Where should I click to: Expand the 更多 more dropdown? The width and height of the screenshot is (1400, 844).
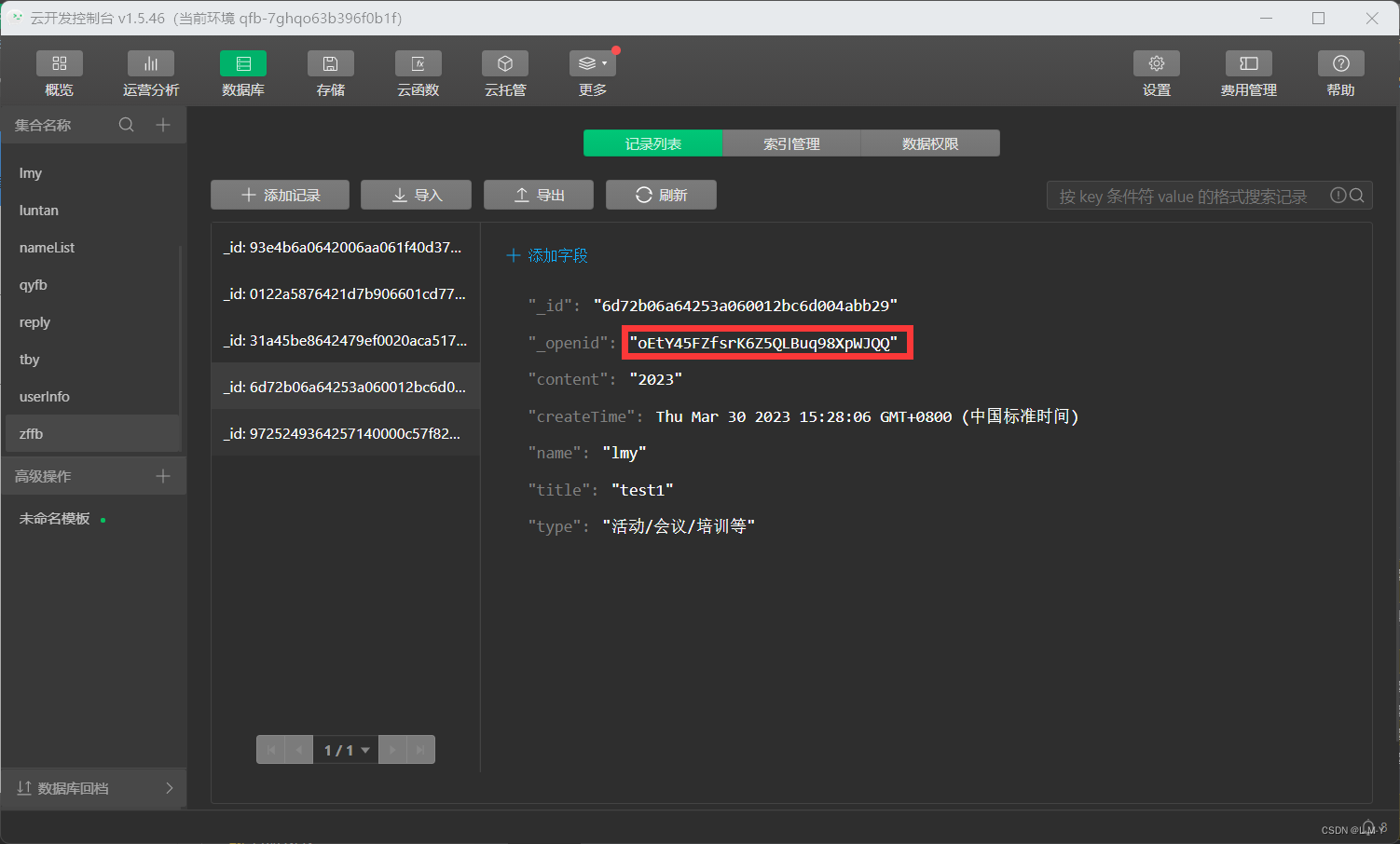tap(593, 63)
